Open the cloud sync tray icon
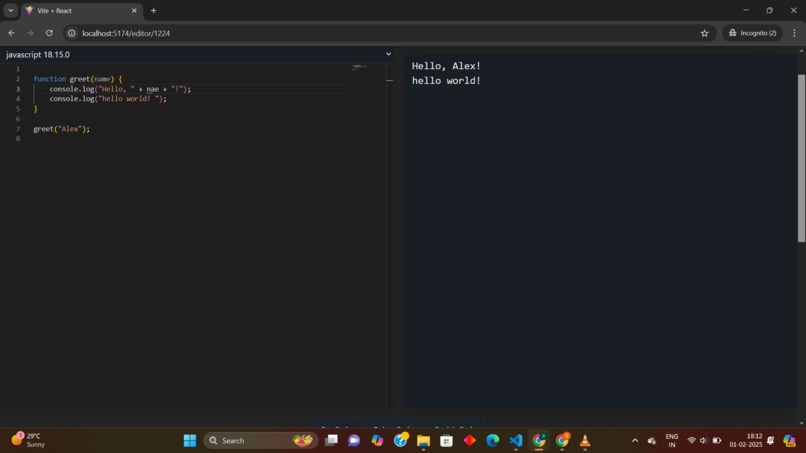 (x=652, y=441)
